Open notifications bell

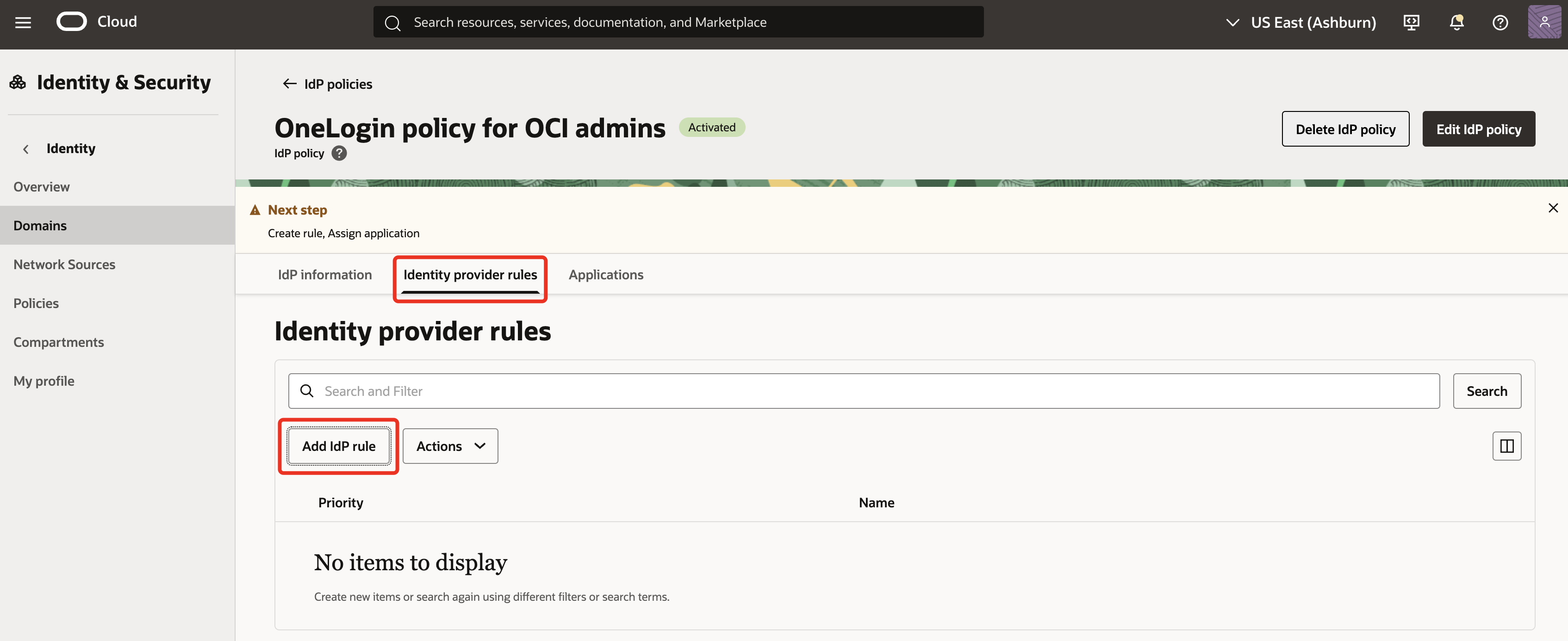1456,22
